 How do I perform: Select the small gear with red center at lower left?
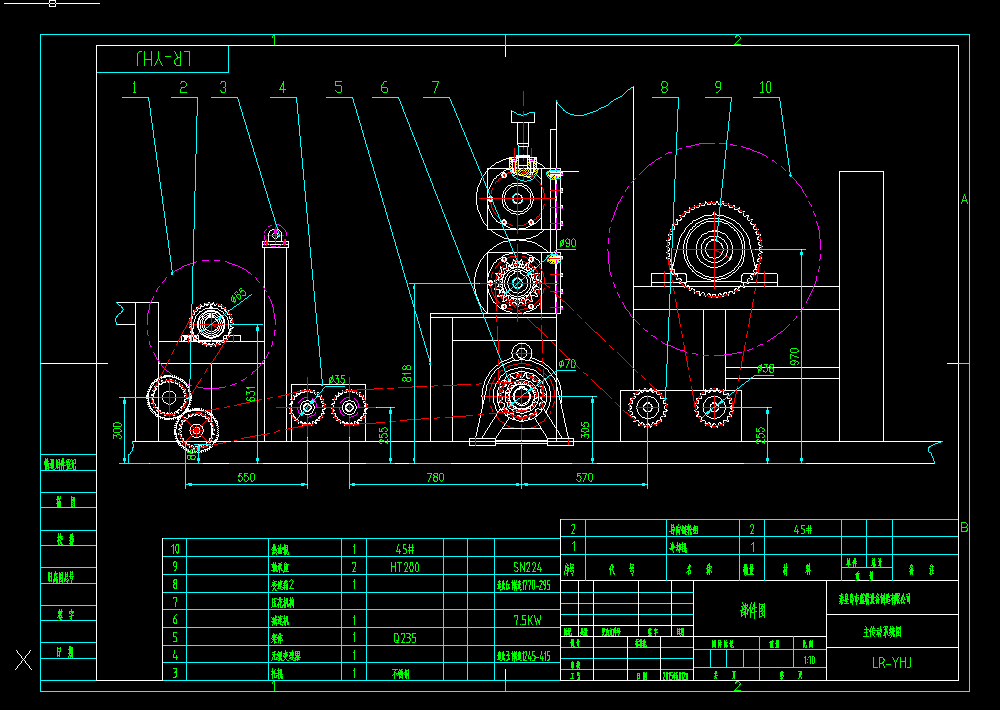pos(197,430)
